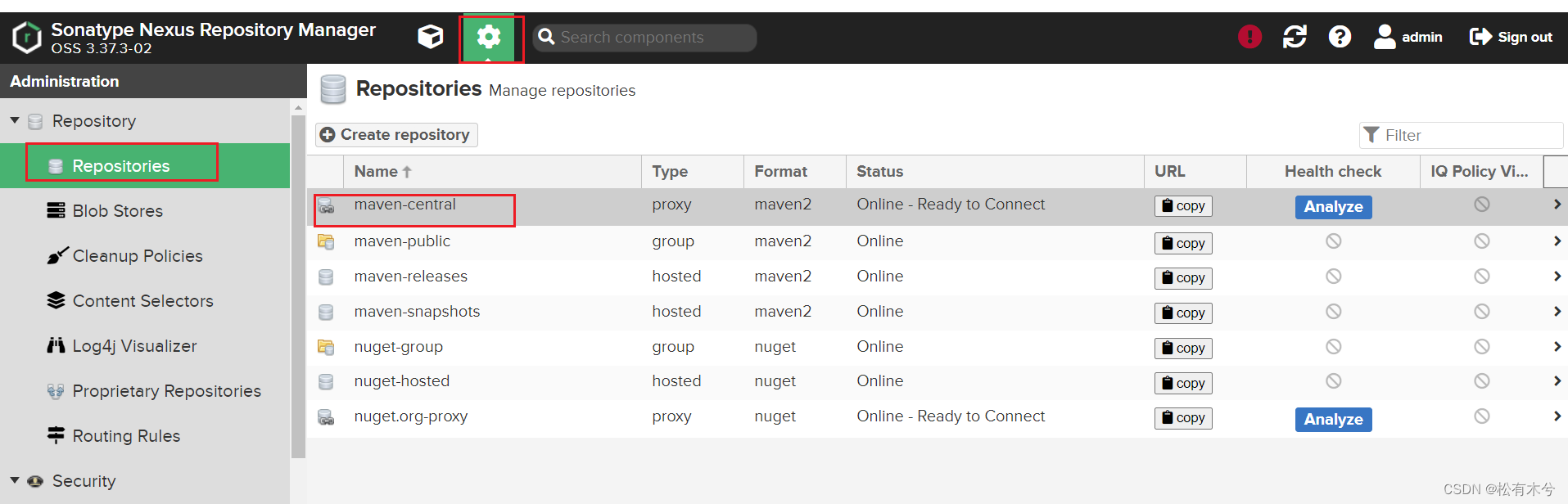Click Create repository button

coord(397,135)
